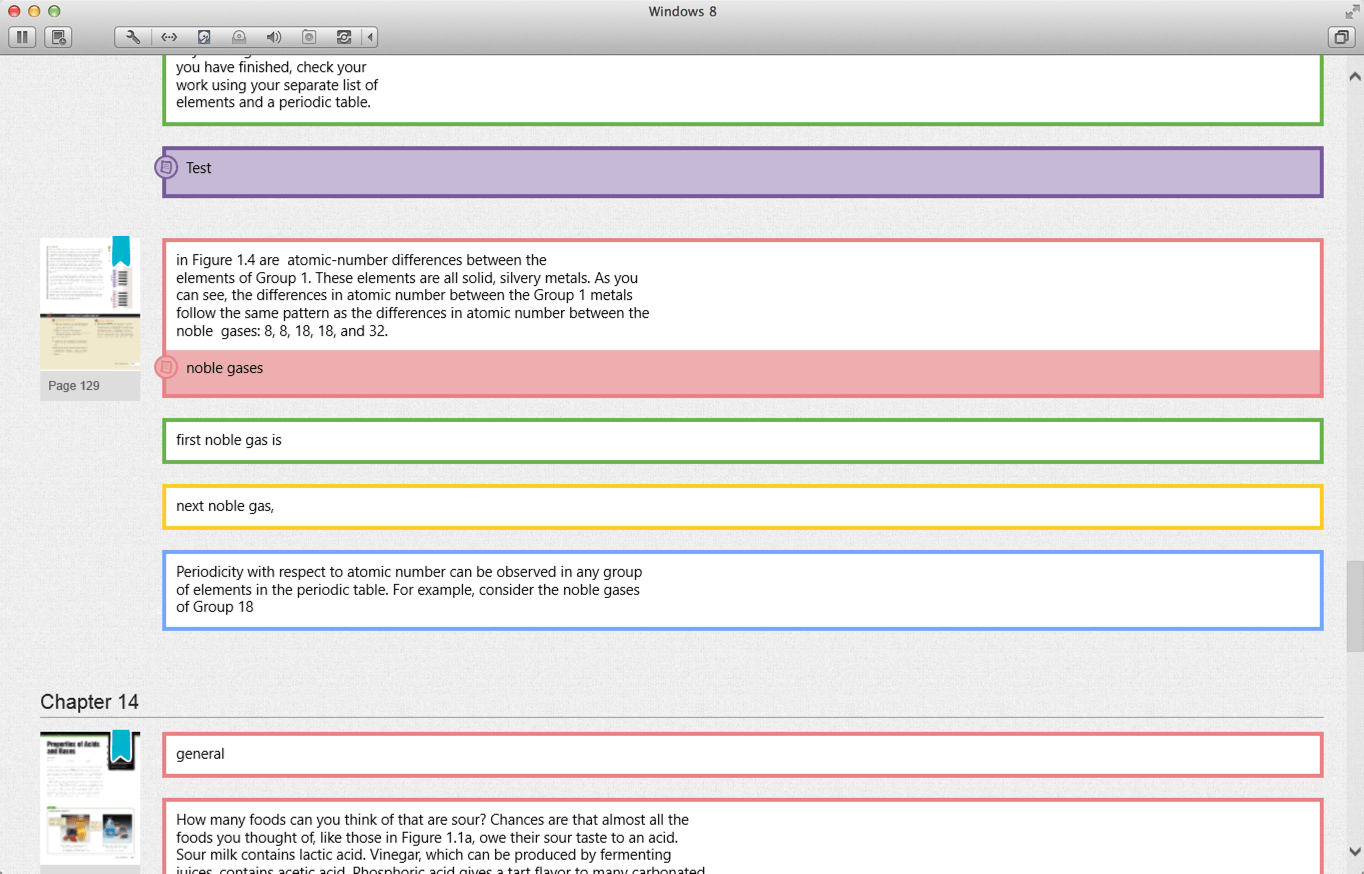This screenshot has height=874, width=1364.
Task: Select green highlight 'you have finished, check your'
Action: [x=743, y=90]
